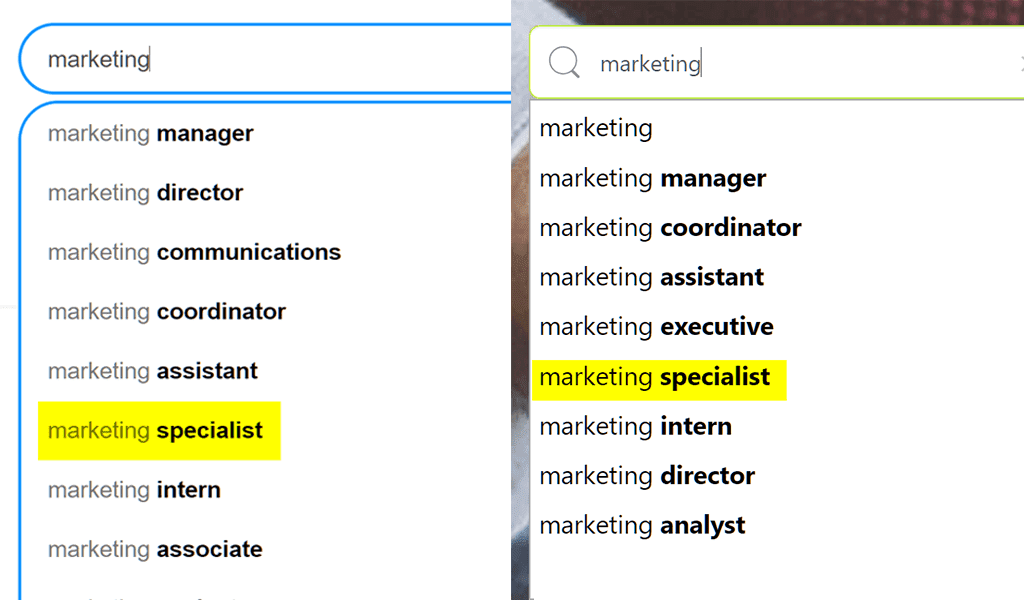Click the magnifying glass search icon
Screen dimensions: 1024x600
(x=564, y=63)
